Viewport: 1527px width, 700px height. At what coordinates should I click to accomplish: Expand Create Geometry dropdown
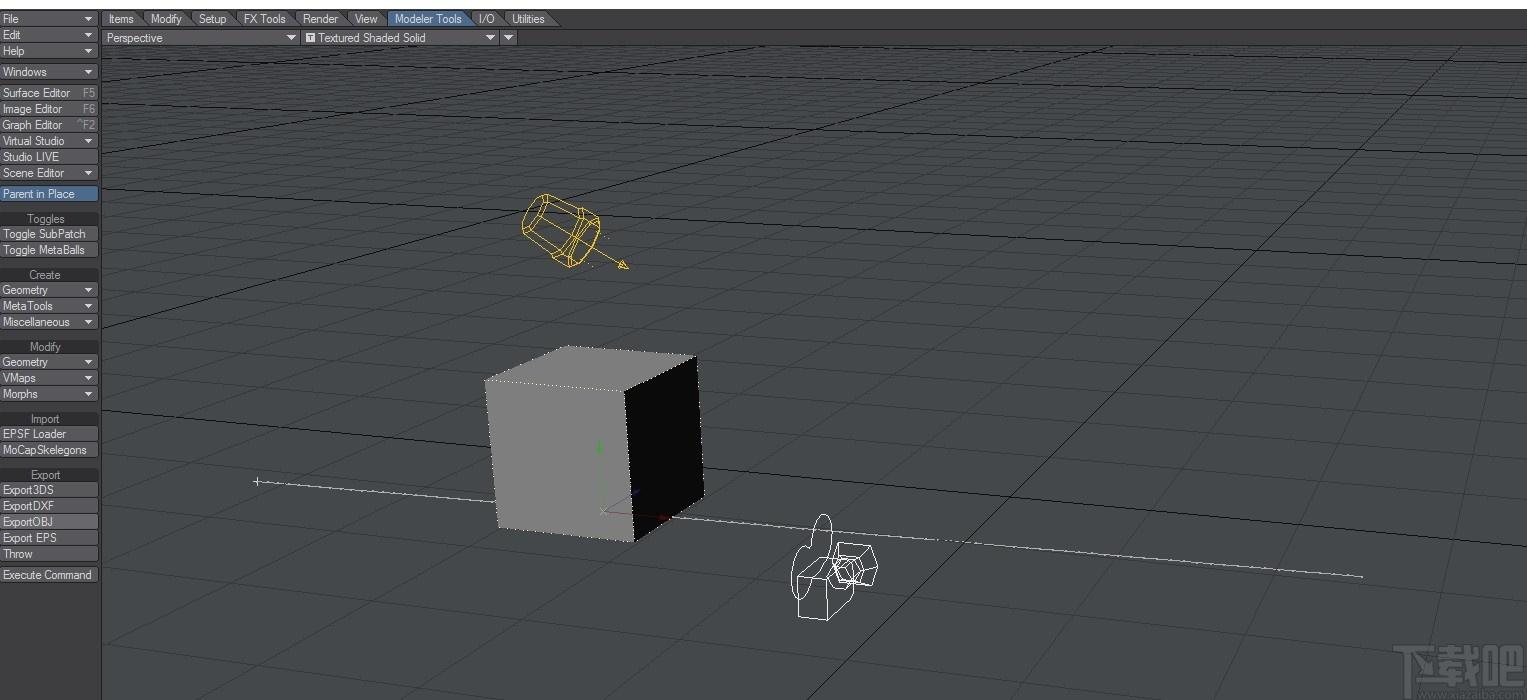point(49,289)
